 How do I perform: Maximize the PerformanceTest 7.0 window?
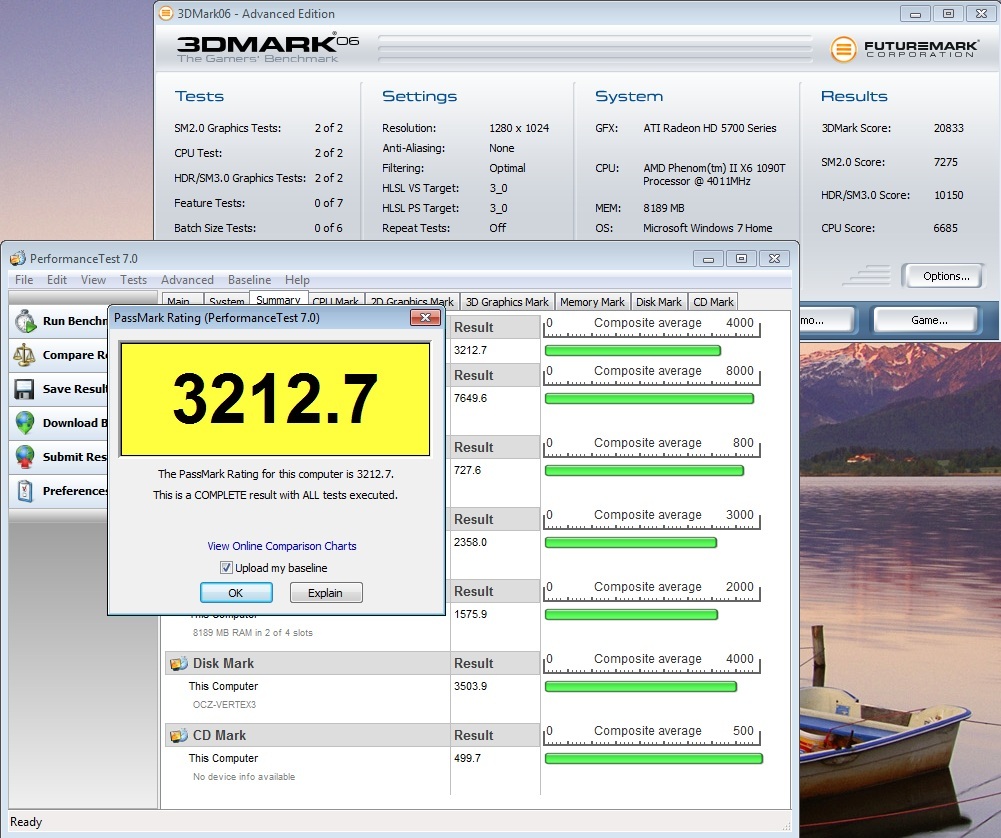[741, 258]
